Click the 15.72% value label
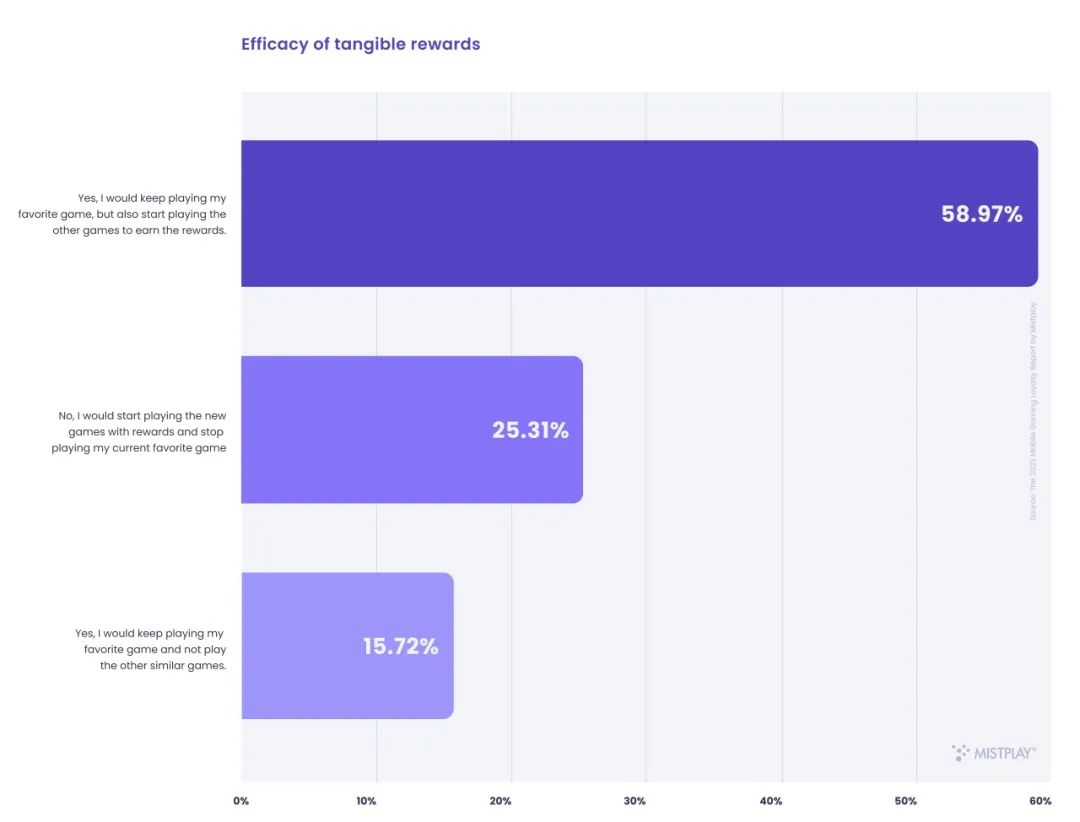The image size is (1080, 822). pyautogui.click(x=400, y=646)
